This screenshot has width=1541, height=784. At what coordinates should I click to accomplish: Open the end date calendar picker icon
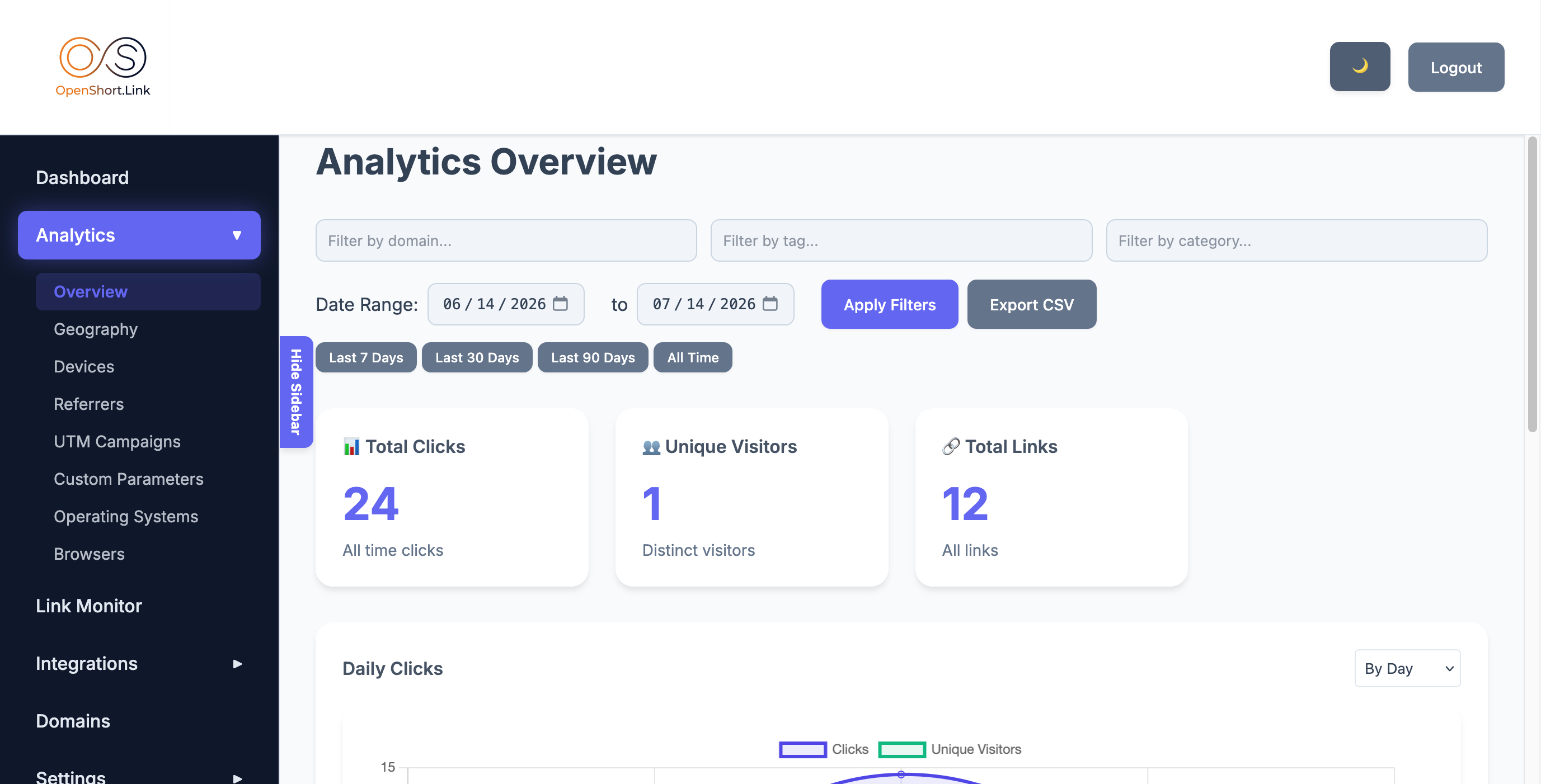770,303
